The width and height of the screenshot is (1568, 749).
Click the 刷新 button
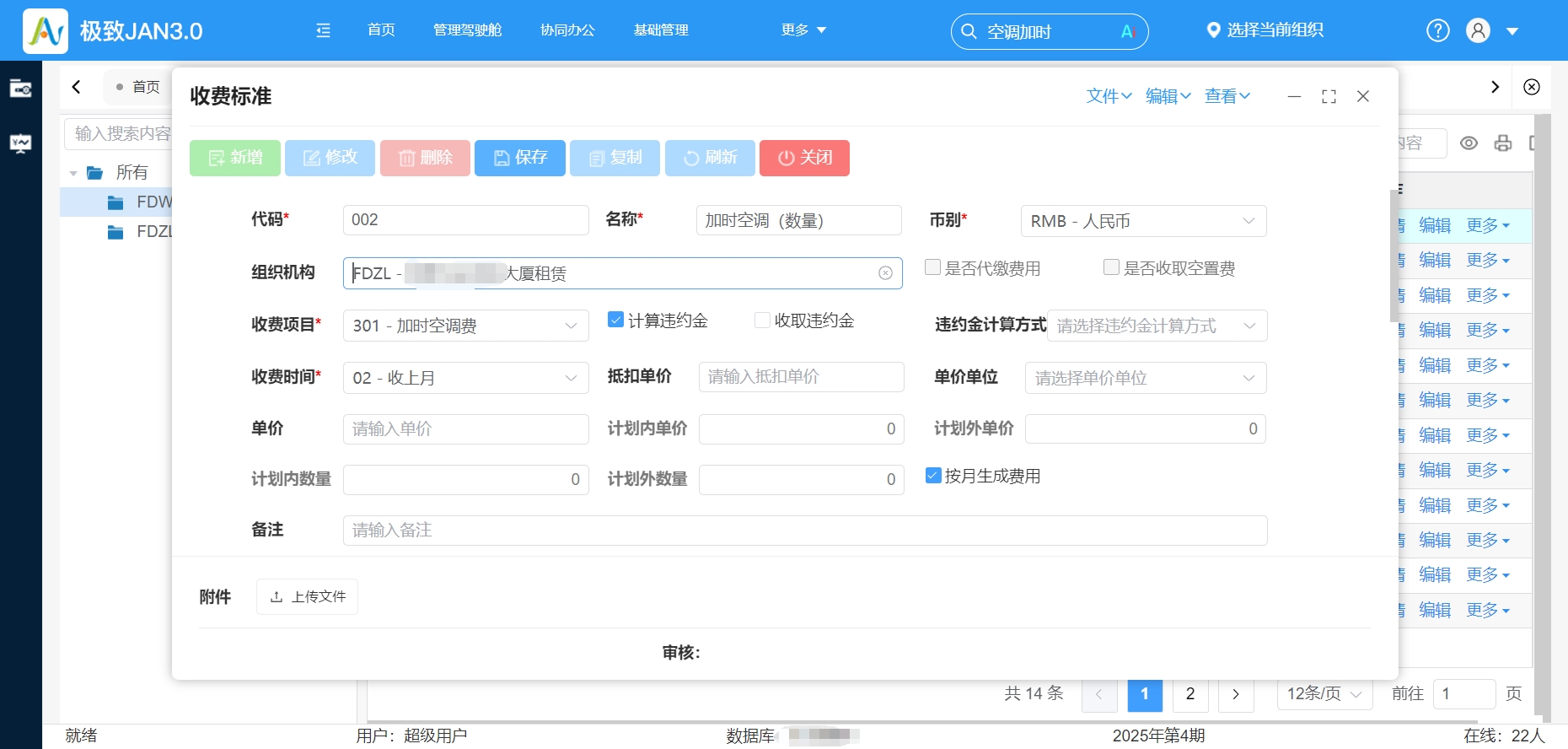pos(710,158)
